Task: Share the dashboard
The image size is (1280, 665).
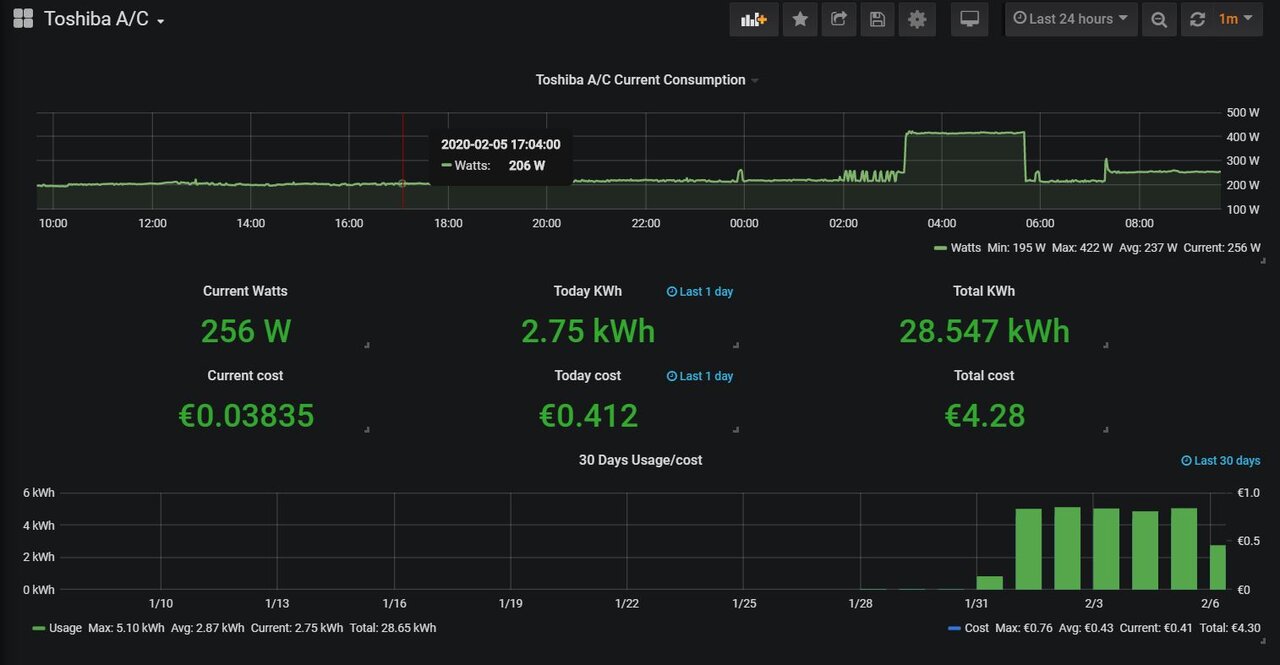Action: pyautogui.click(x=839, y=19)
